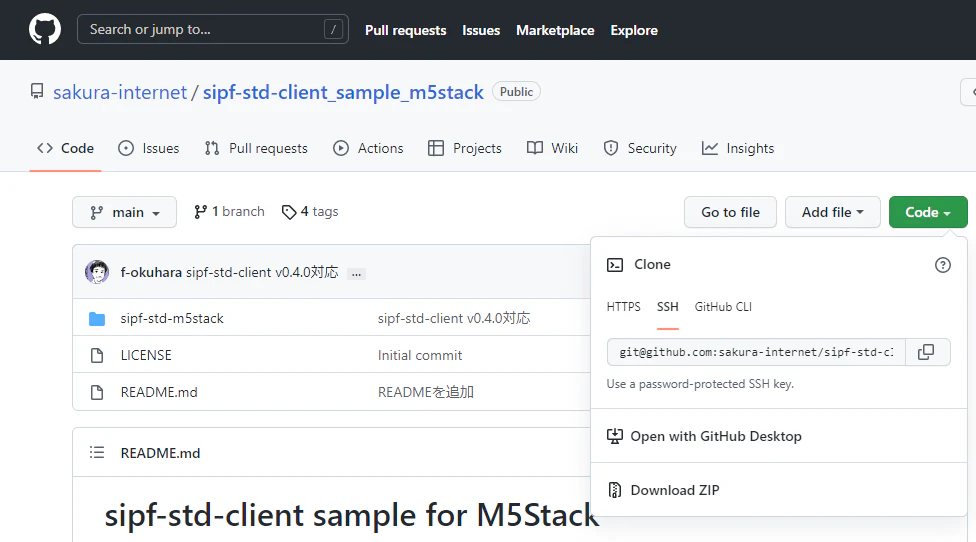Click the git clone URL field
This screenshot has height=542, width=976.
tap(756, 352)
